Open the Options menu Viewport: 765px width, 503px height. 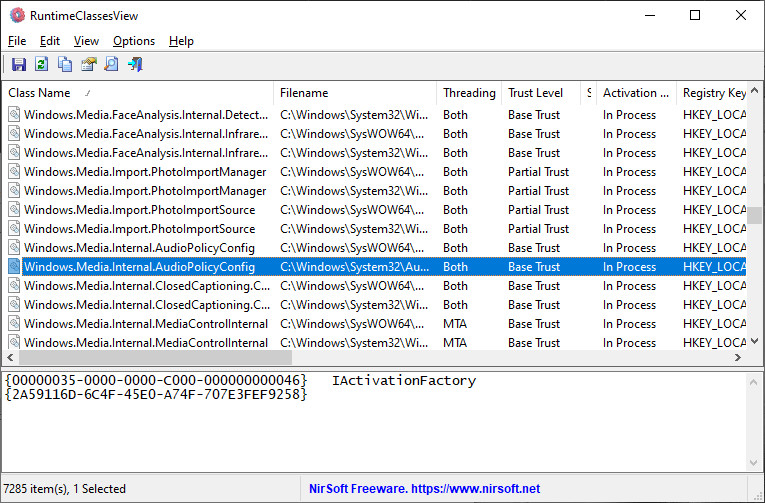(x=134, y=41)
